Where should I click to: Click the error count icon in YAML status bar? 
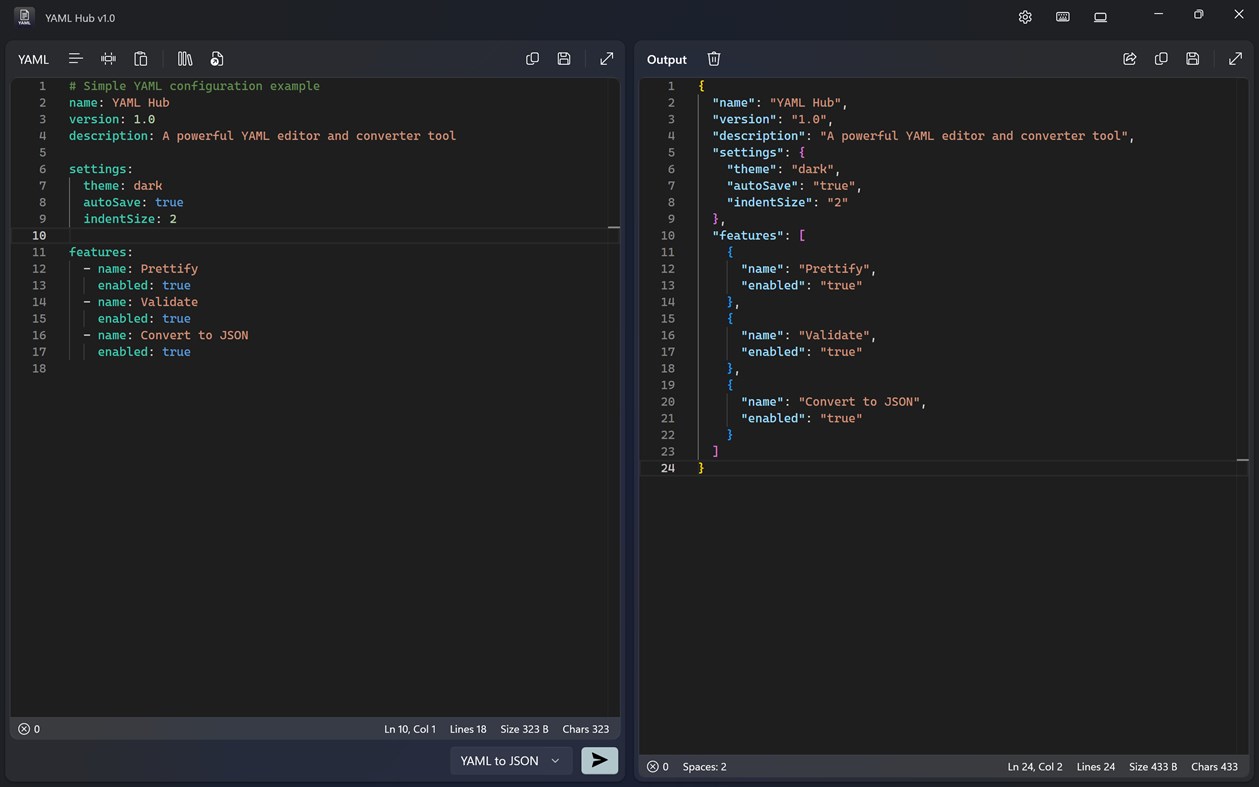[24, 729]
